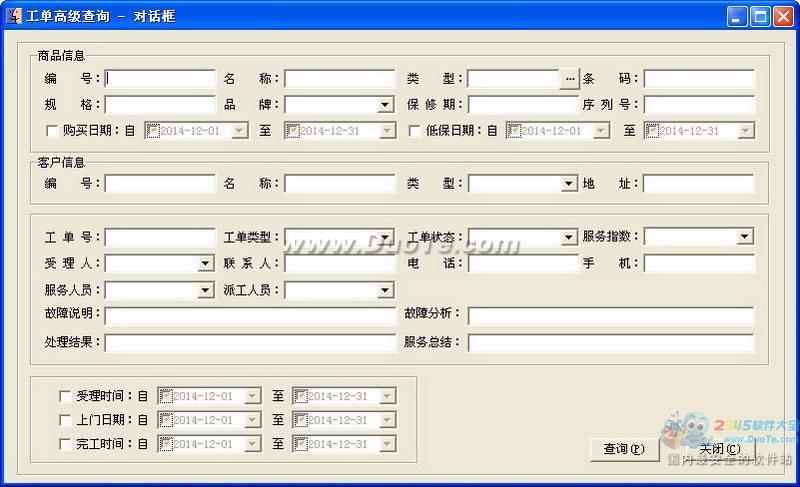This screenshot has height=487, width=800.
Task: Click the 电话 input field
Action: pos(523,264)
